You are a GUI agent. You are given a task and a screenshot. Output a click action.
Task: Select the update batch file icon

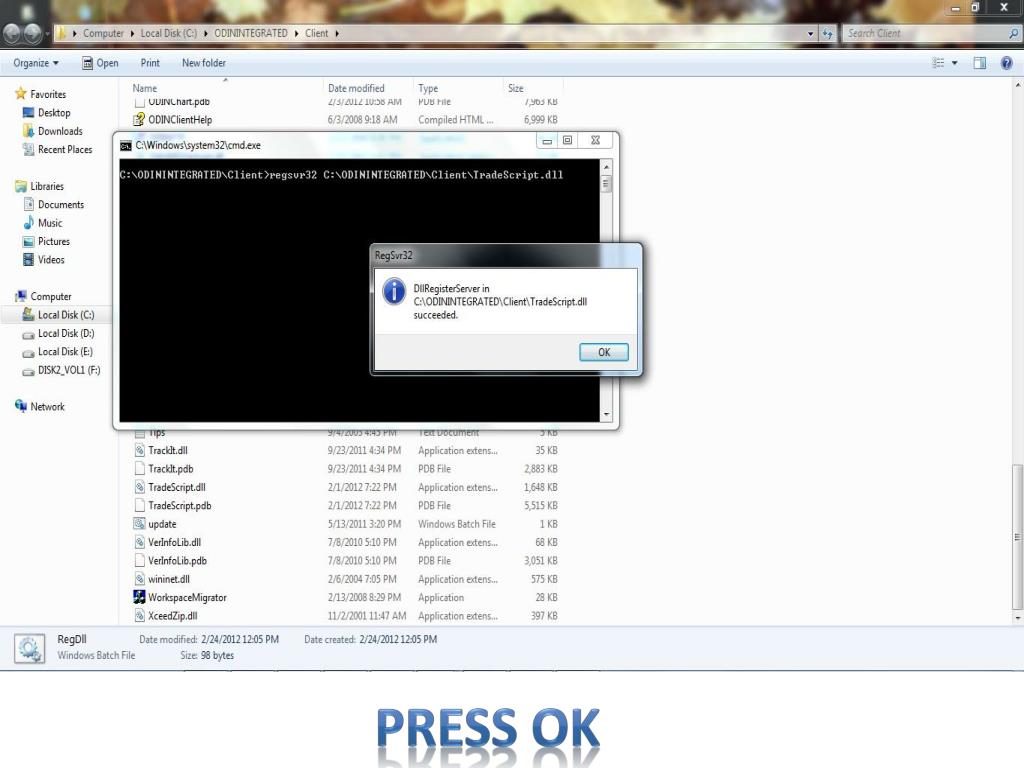coord(140,524)
